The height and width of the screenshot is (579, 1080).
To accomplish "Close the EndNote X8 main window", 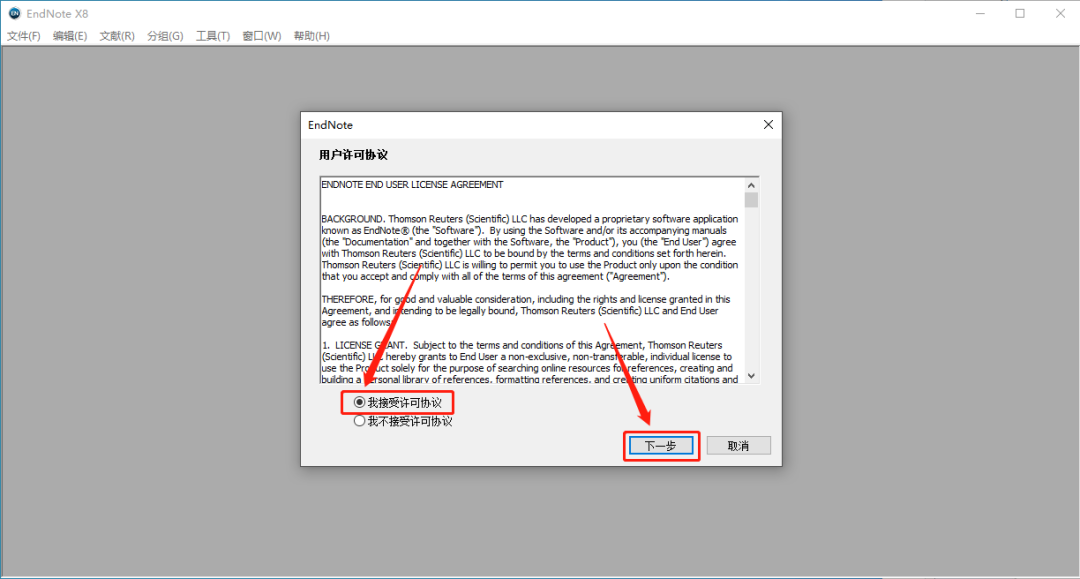I will [x=1061, y=13].
